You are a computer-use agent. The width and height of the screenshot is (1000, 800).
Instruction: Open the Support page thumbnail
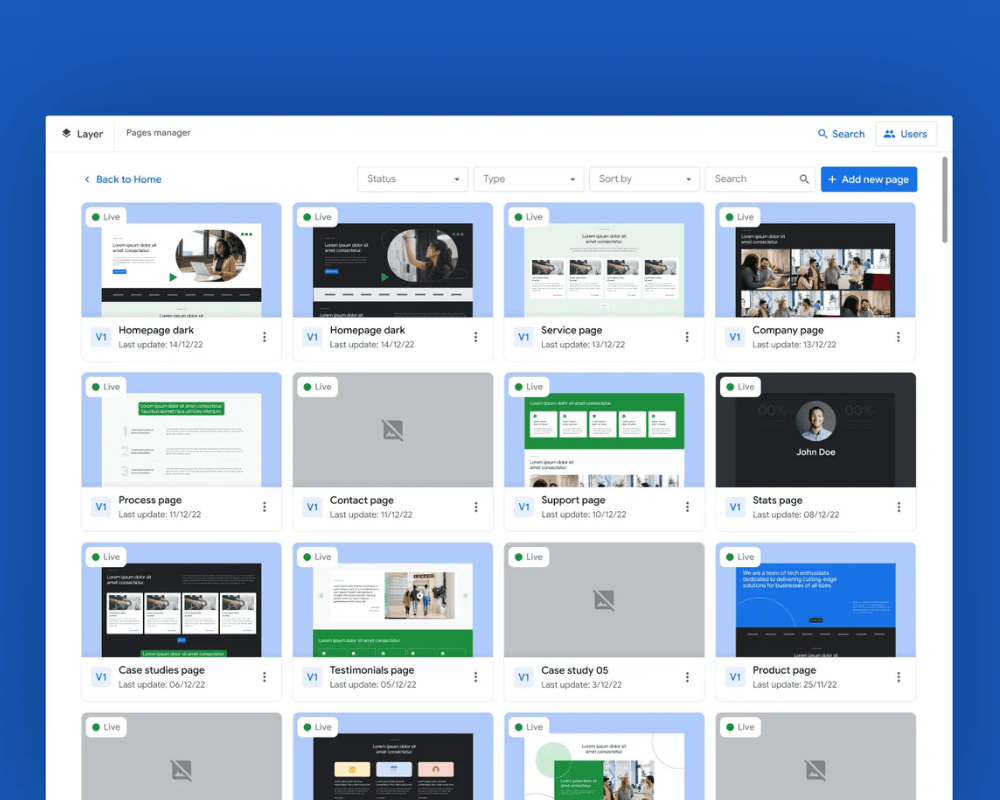click(x=604, y=430)
